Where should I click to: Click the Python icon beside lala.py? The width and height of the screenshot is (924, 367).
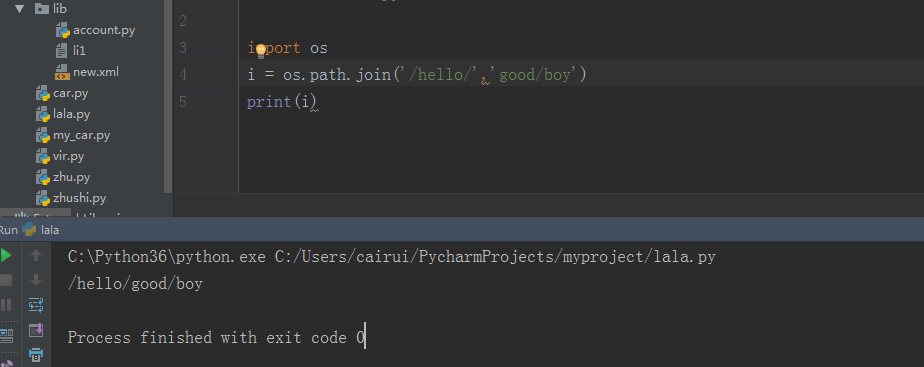tap(42, 114)
